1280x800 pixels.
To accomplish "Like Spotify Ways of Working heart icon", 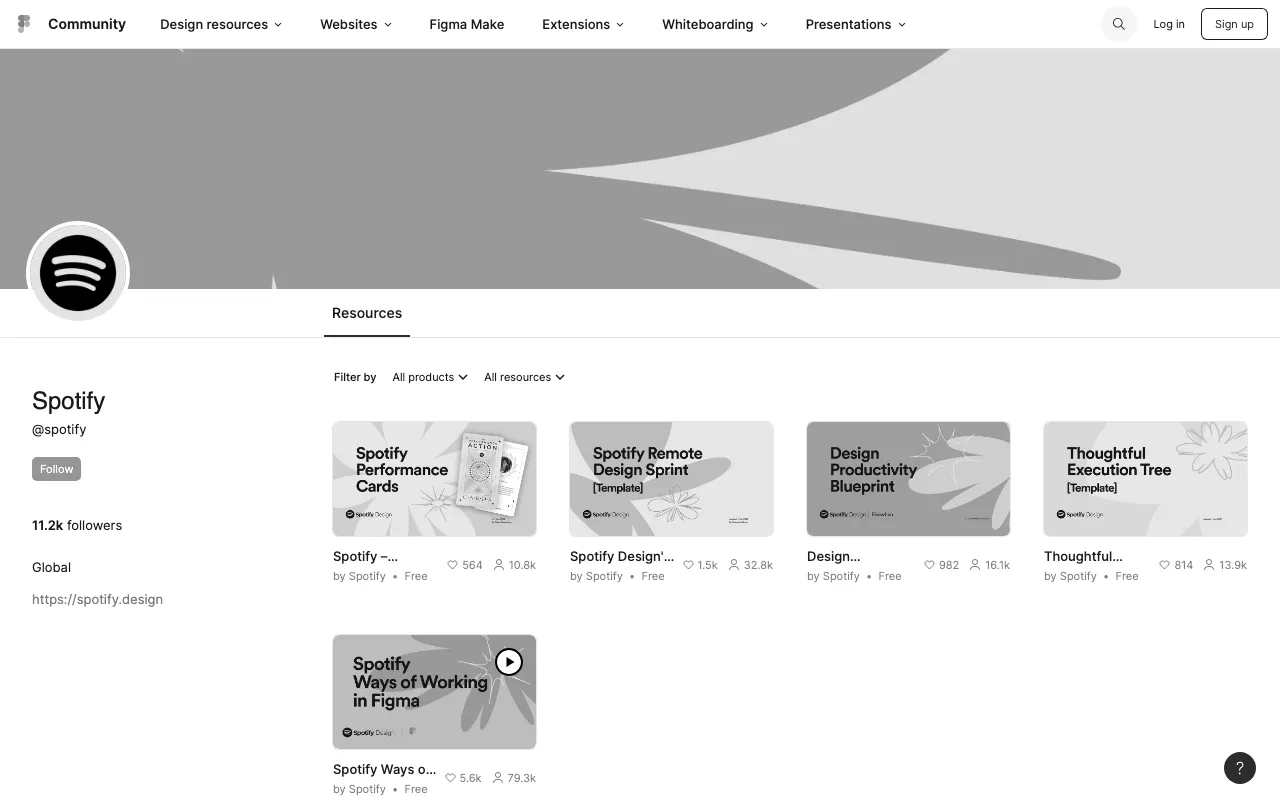I will (x=450, y=778).
